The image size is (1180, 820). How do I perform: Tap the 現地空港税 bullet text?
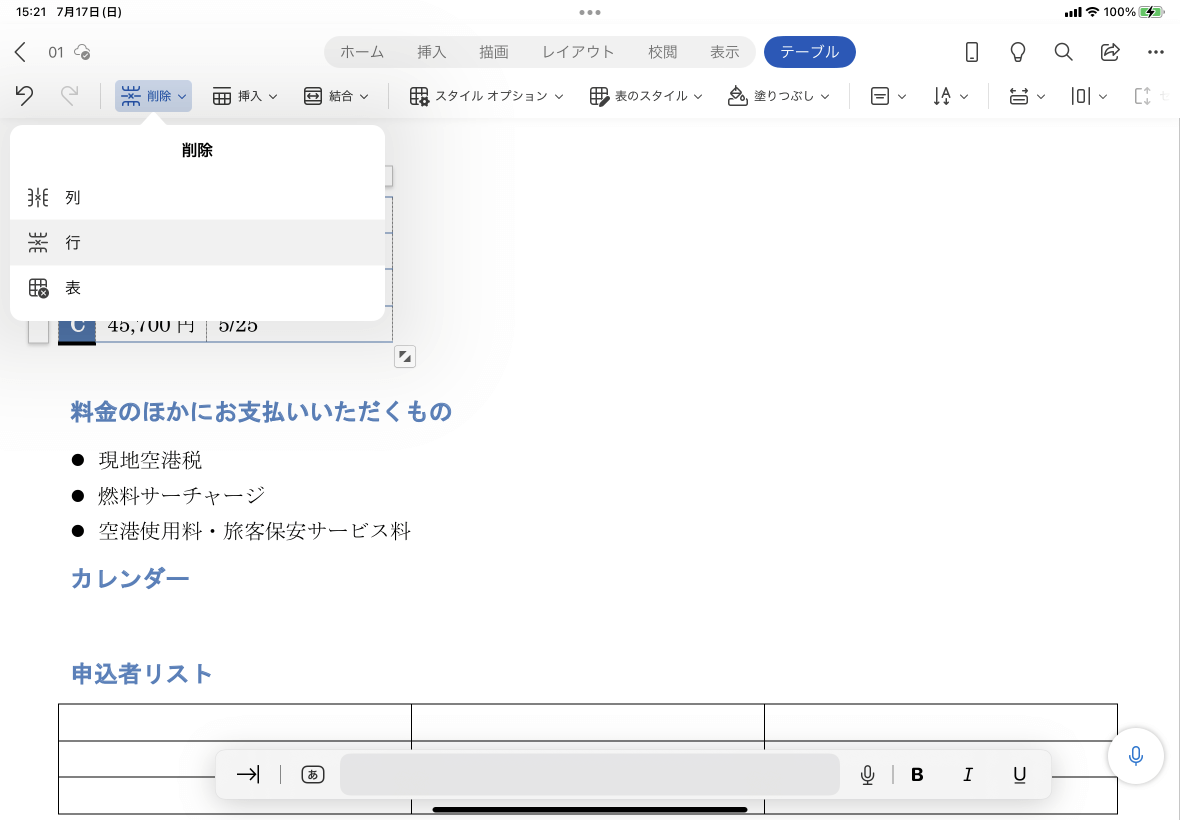click(x=151, y=460)
